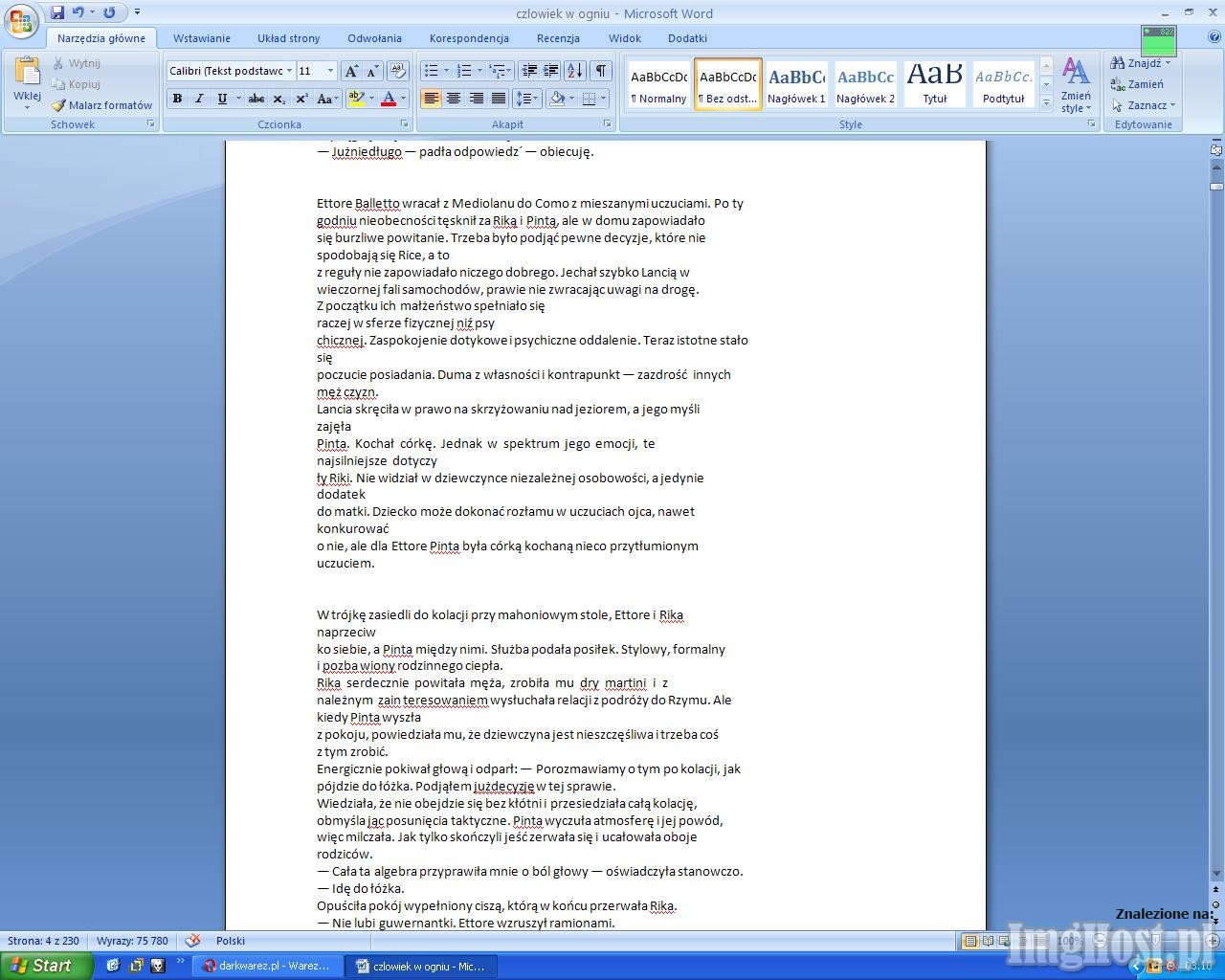The width and height of the screenshot is (1225, 980).
Task: Clear formatting with the eraser icon
Action: click(x=398, y=71)
